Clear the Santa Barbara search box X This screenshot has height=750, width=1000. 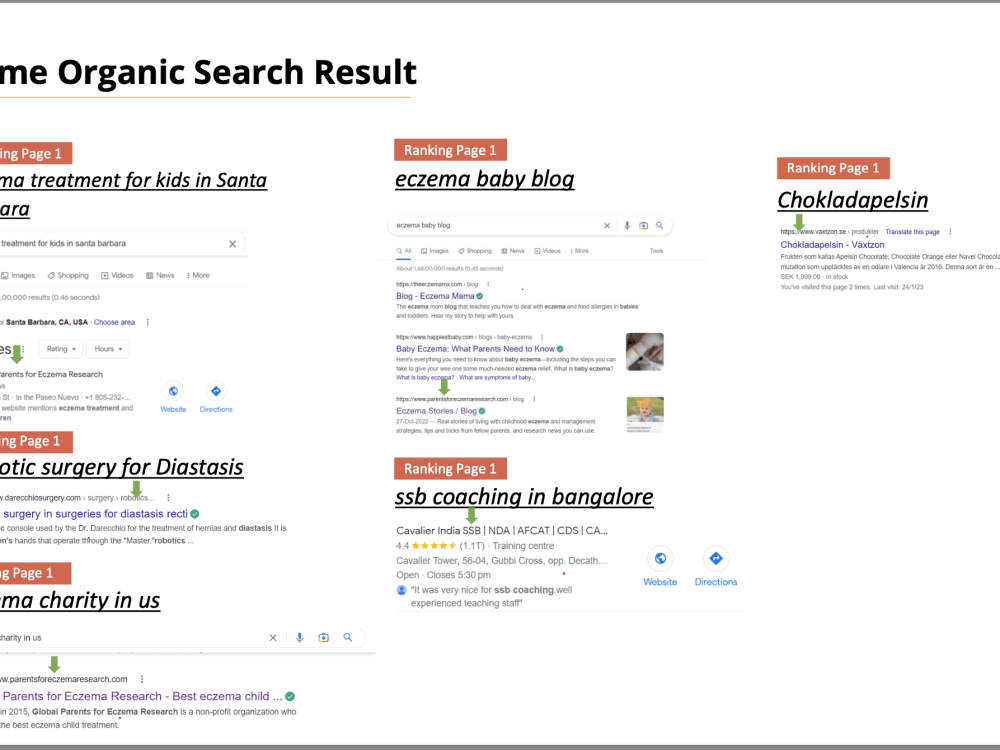(x=233, y=244)
